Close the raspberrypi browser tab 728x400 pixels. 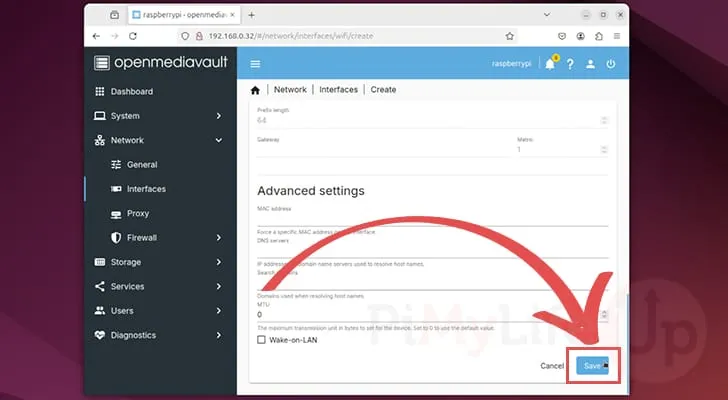coord(233,15)
